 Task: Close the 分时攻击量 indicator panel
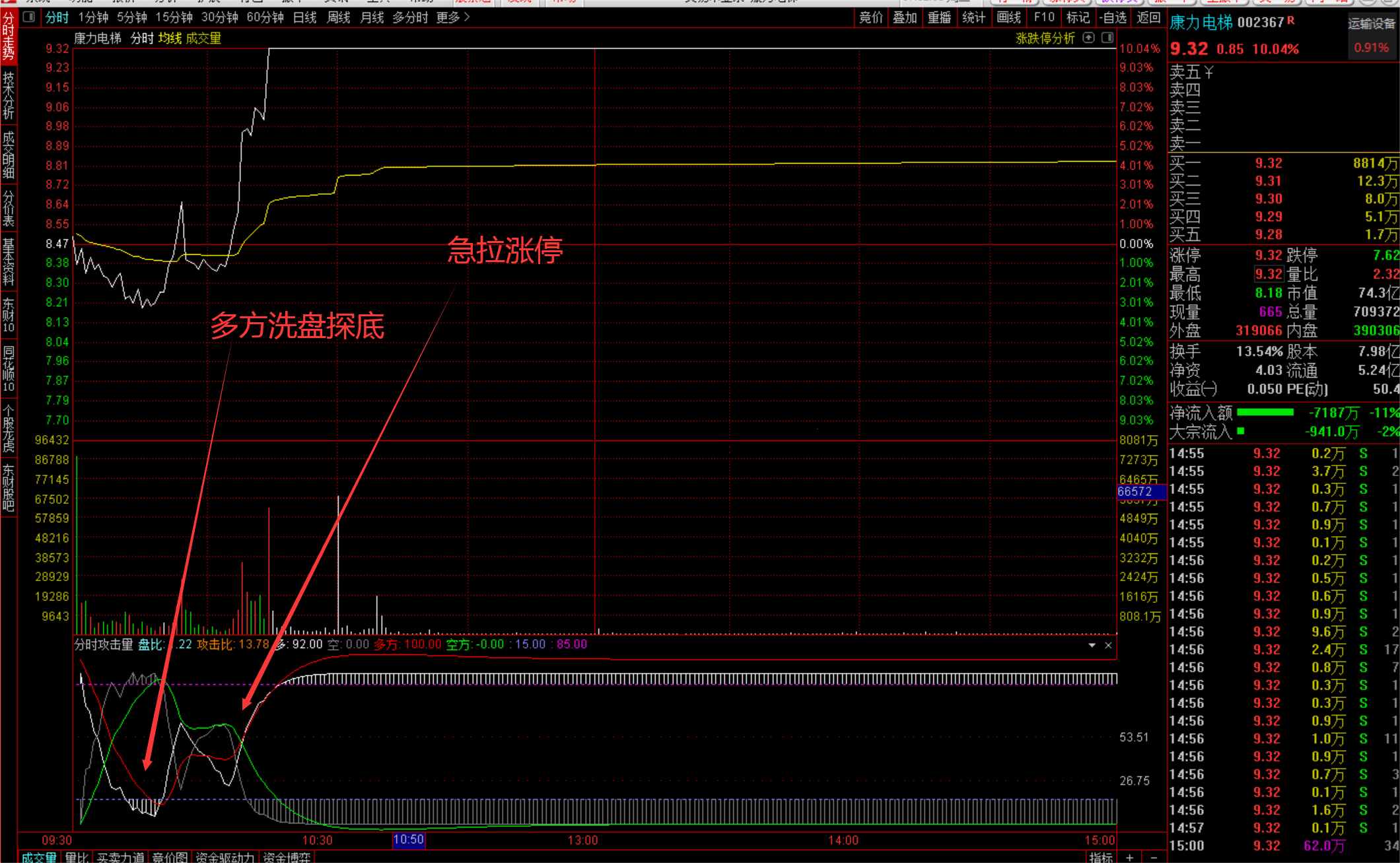[1109, 645]
